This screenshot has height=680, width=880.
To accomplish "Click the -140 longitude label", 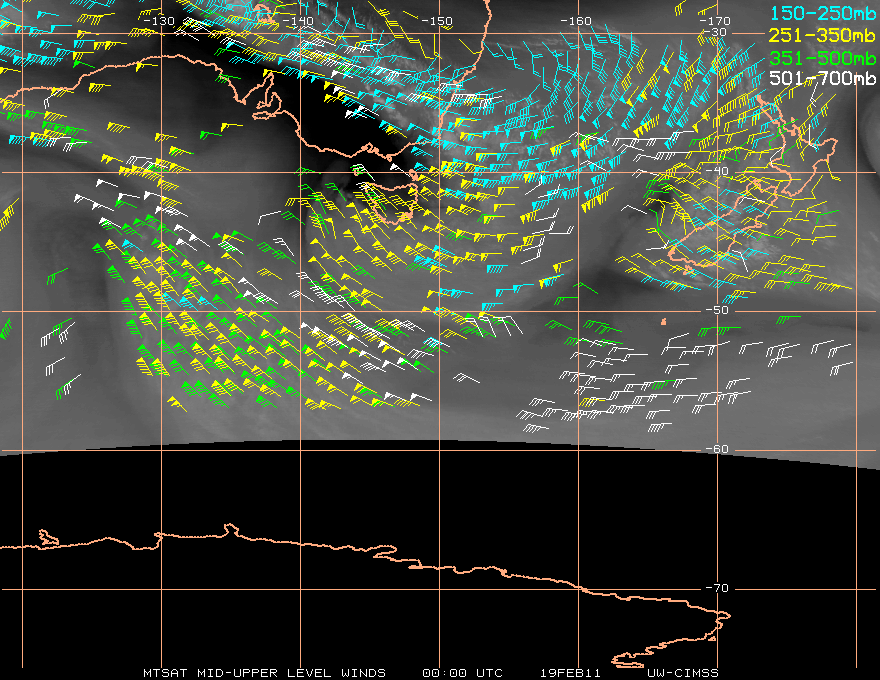I will (x=298, y=21).
